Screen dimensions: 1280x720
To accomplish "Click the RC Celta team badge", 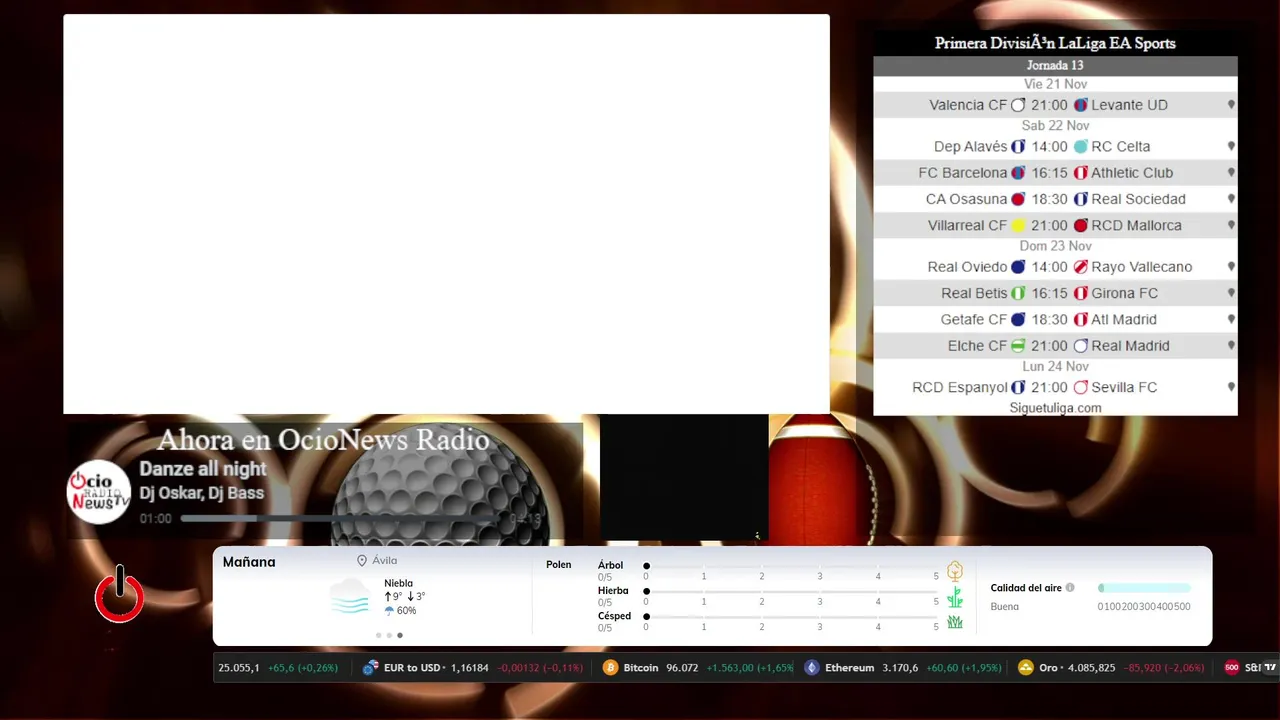I will (x=1080, y=147).
